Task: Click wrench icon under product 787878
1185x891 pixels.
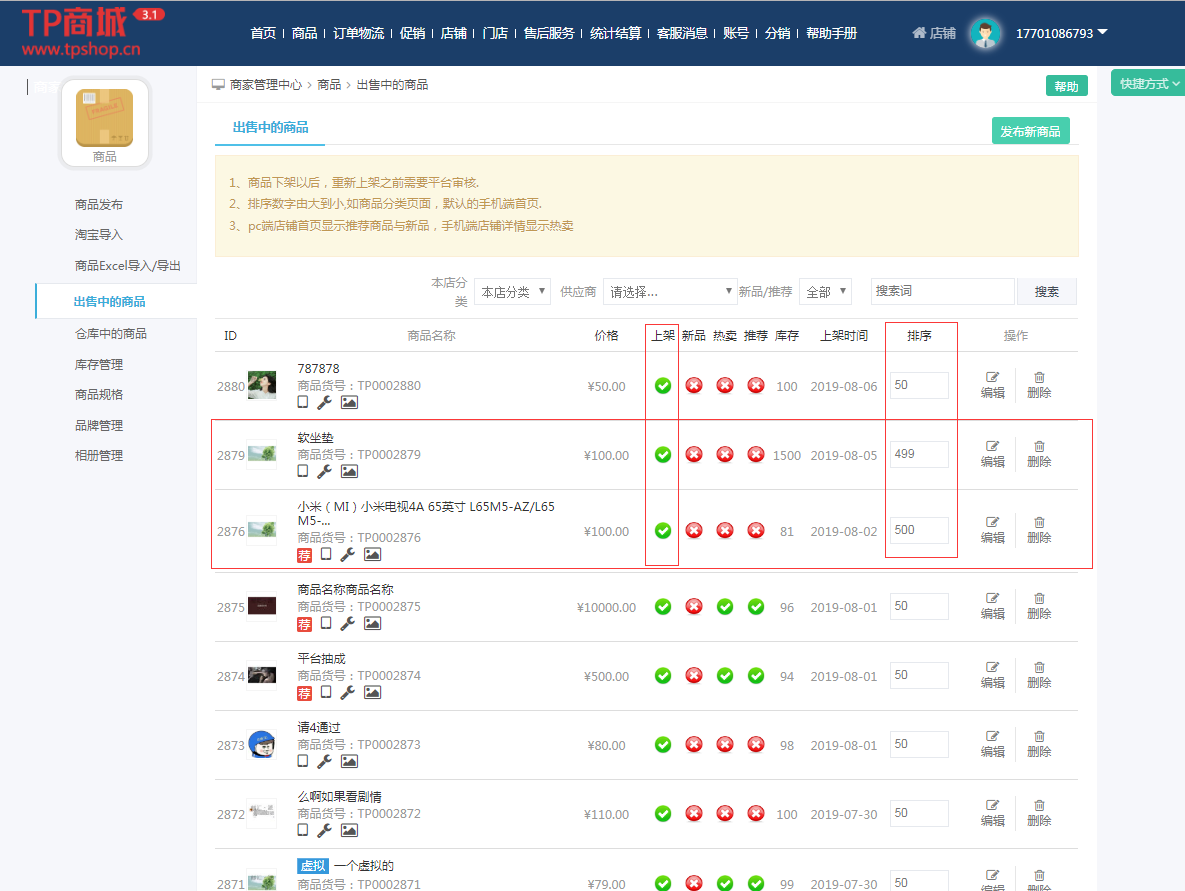Action: [x=325, y=402]
